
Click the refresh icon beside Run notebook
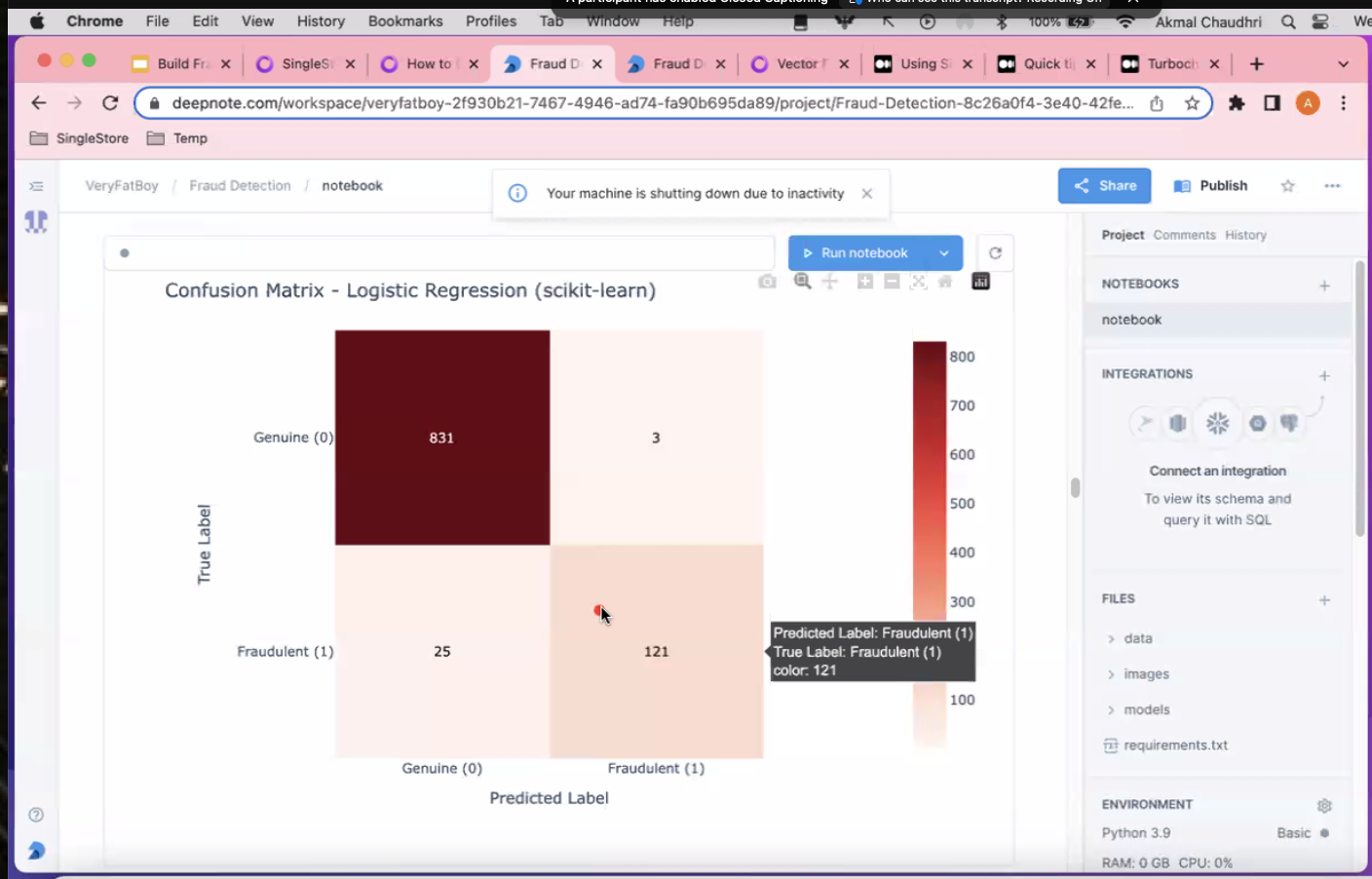995,253
